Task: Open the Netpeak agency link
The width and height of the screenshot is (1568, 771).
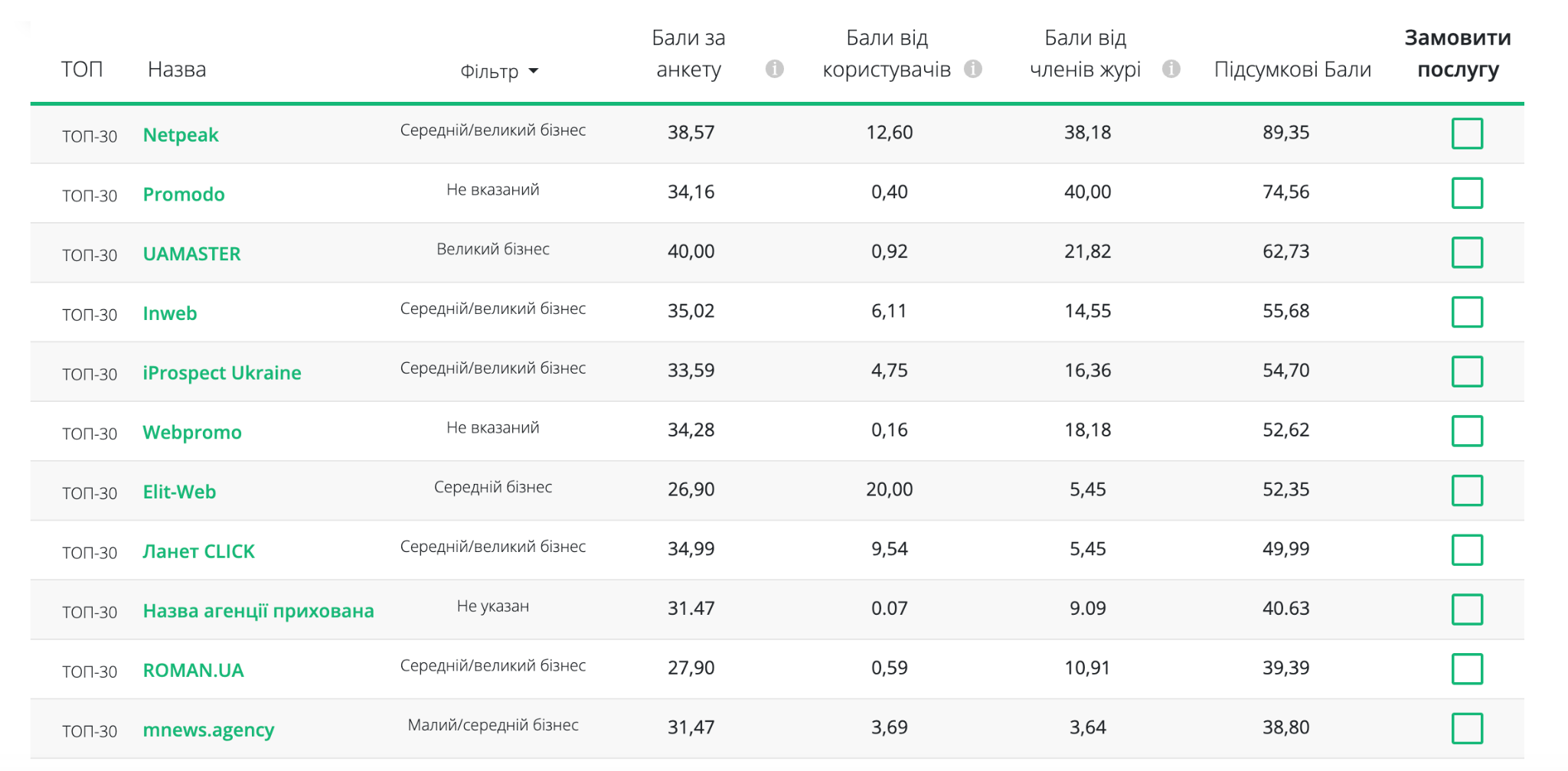Action: click(181, 135)
